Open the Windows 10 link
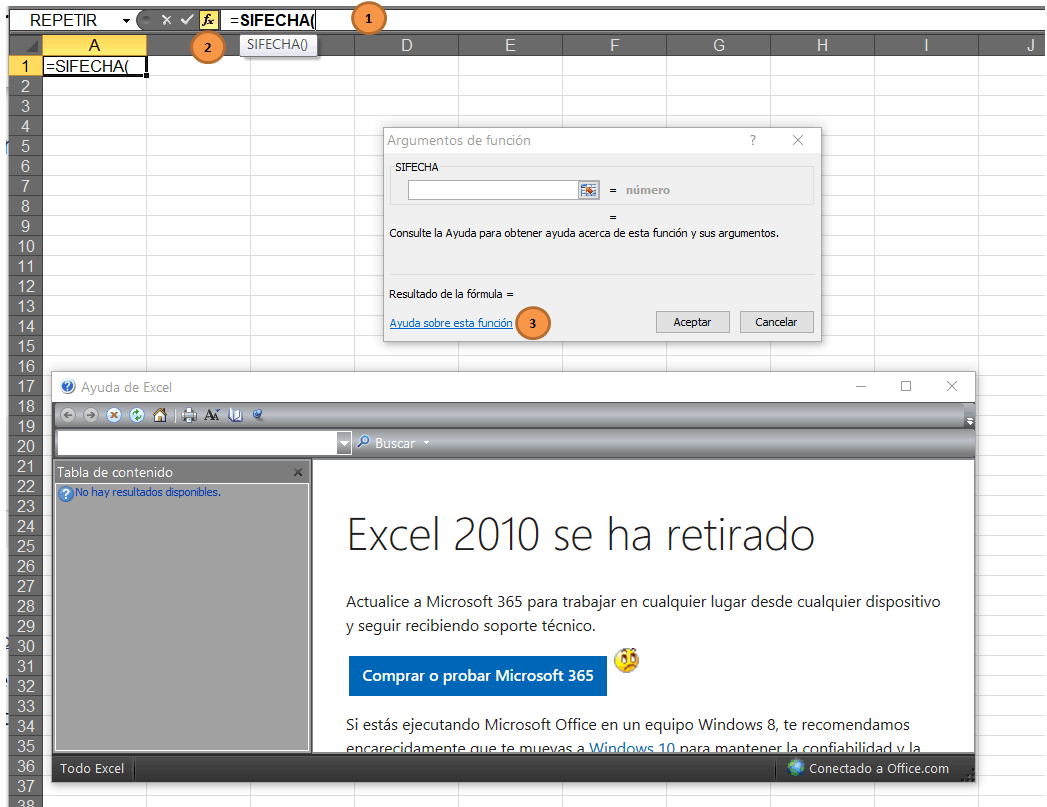 (632, 748)
